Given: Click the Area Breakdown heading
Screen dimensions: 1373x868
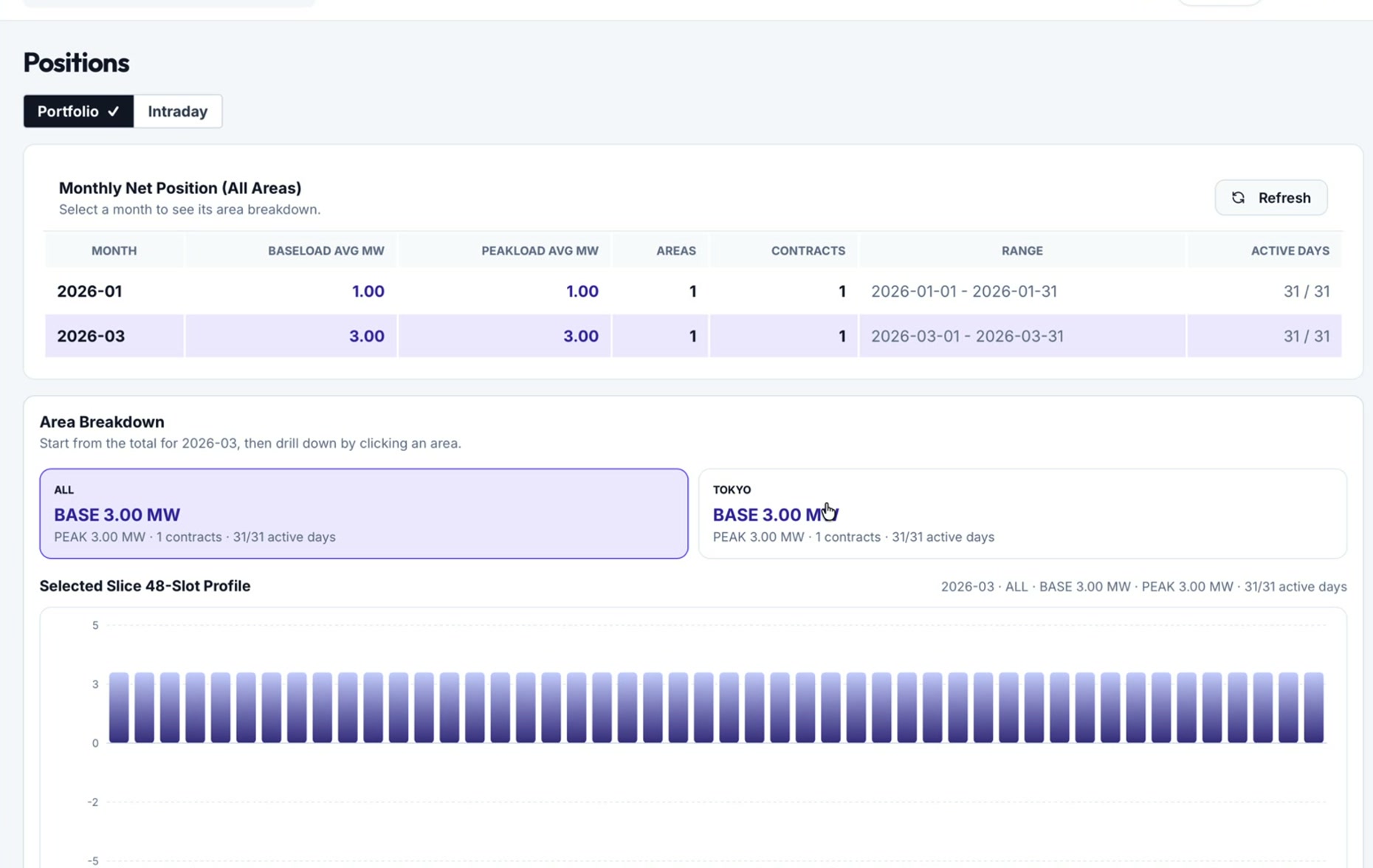Looking at the screenshot, I should [x=102, y=421].
